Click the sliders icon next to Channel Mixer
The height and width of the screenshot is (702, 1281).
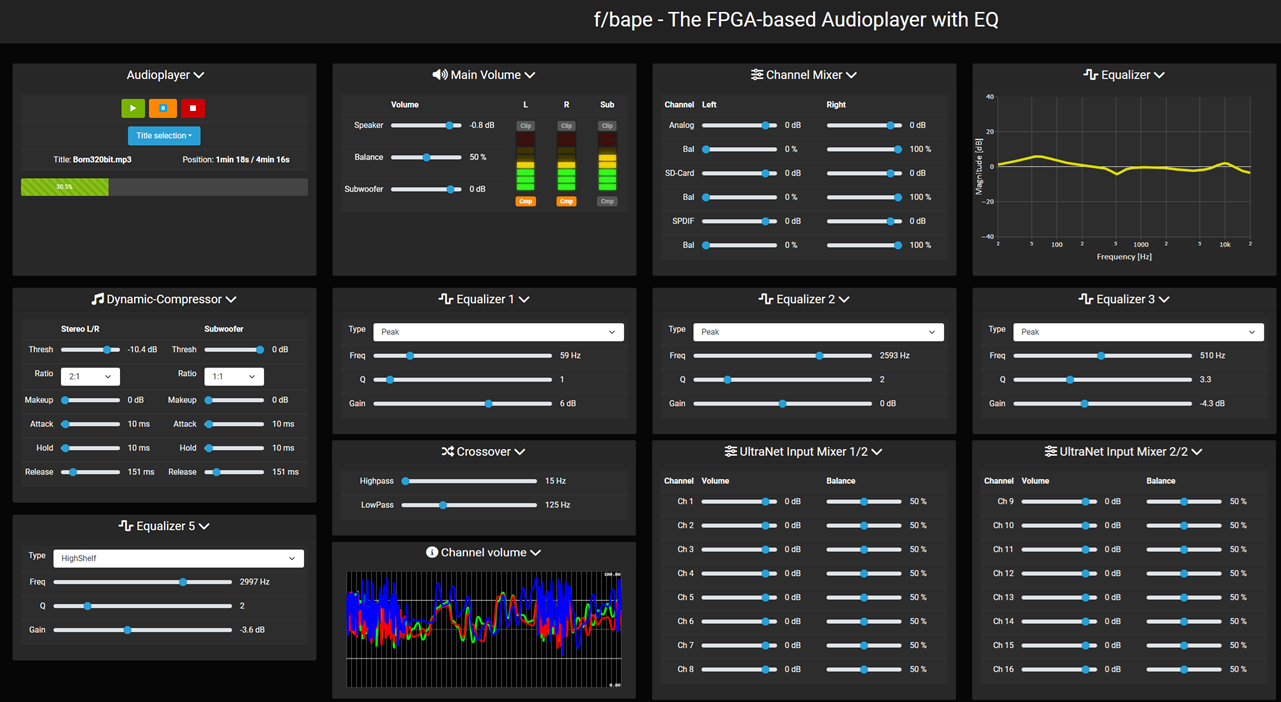pos(757,75)
